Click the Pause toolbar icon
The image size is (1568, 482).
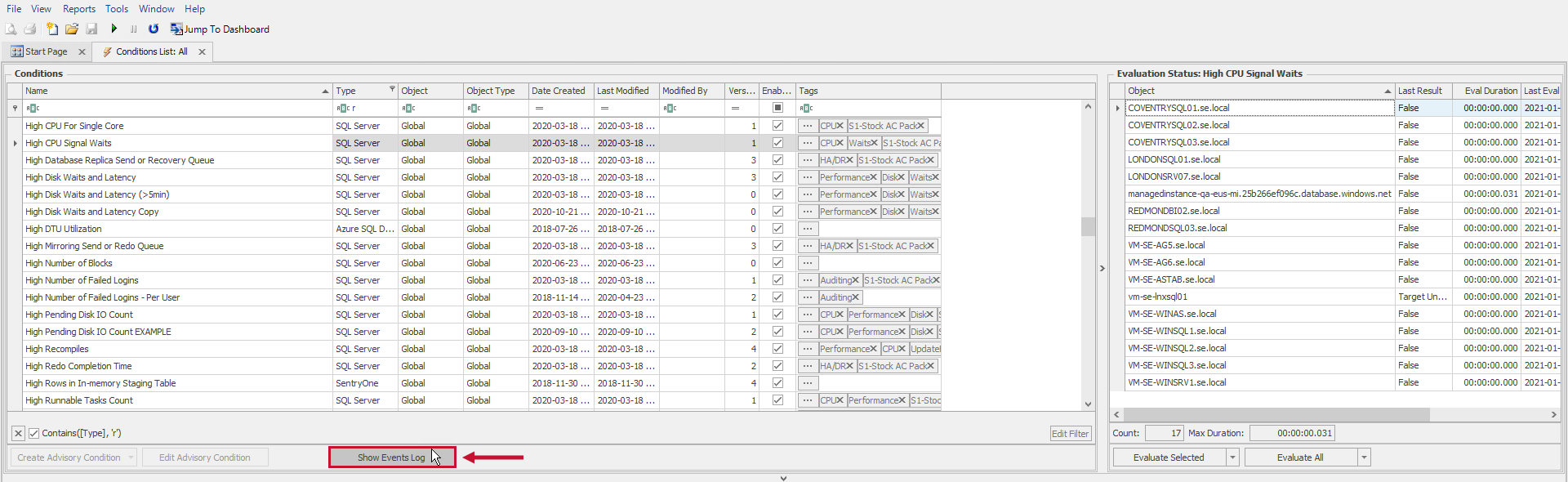[x=133, y=29]
